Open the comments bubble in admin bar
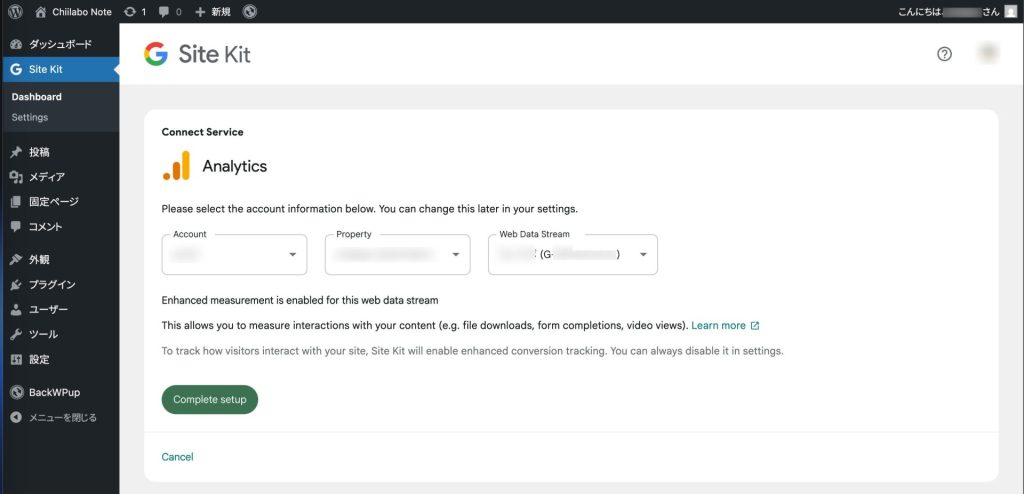The image size is (1024, 494). coord(171,12)
